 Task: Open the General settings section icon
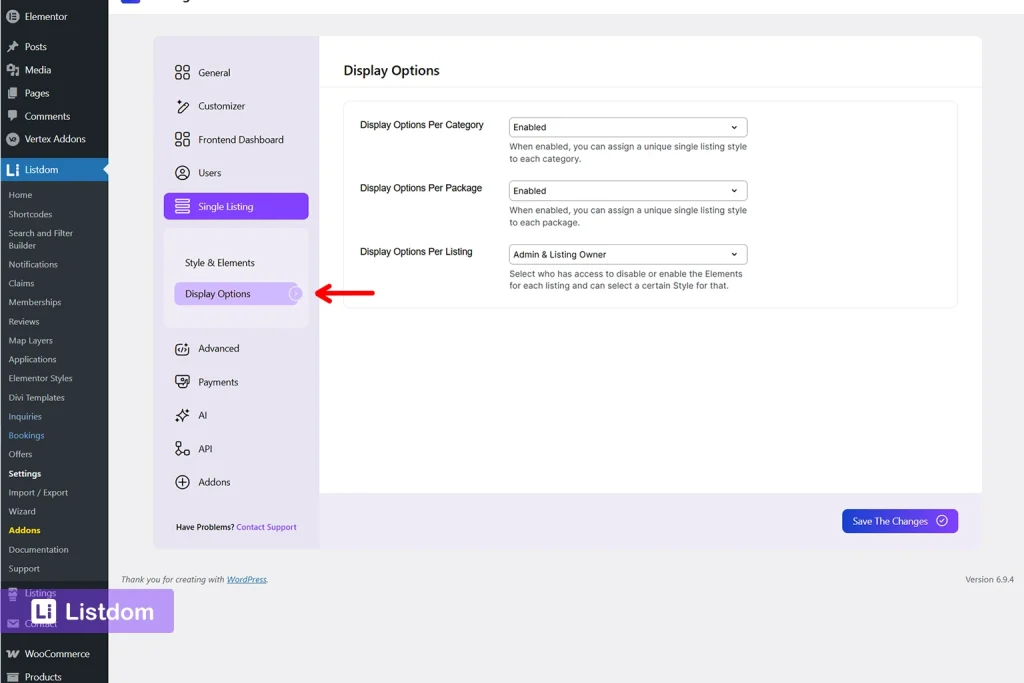[183, 72]
